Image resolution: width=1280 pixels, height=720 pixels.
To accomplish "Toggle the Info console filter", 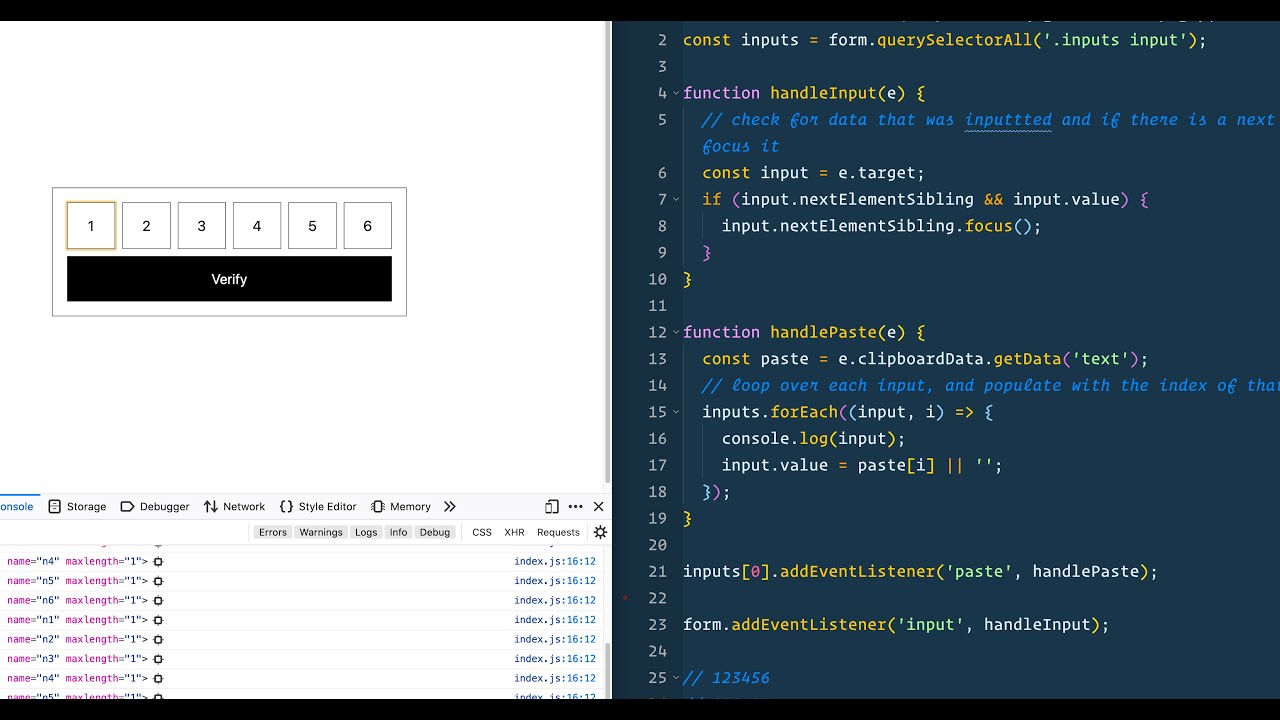I will pos(399,532).
